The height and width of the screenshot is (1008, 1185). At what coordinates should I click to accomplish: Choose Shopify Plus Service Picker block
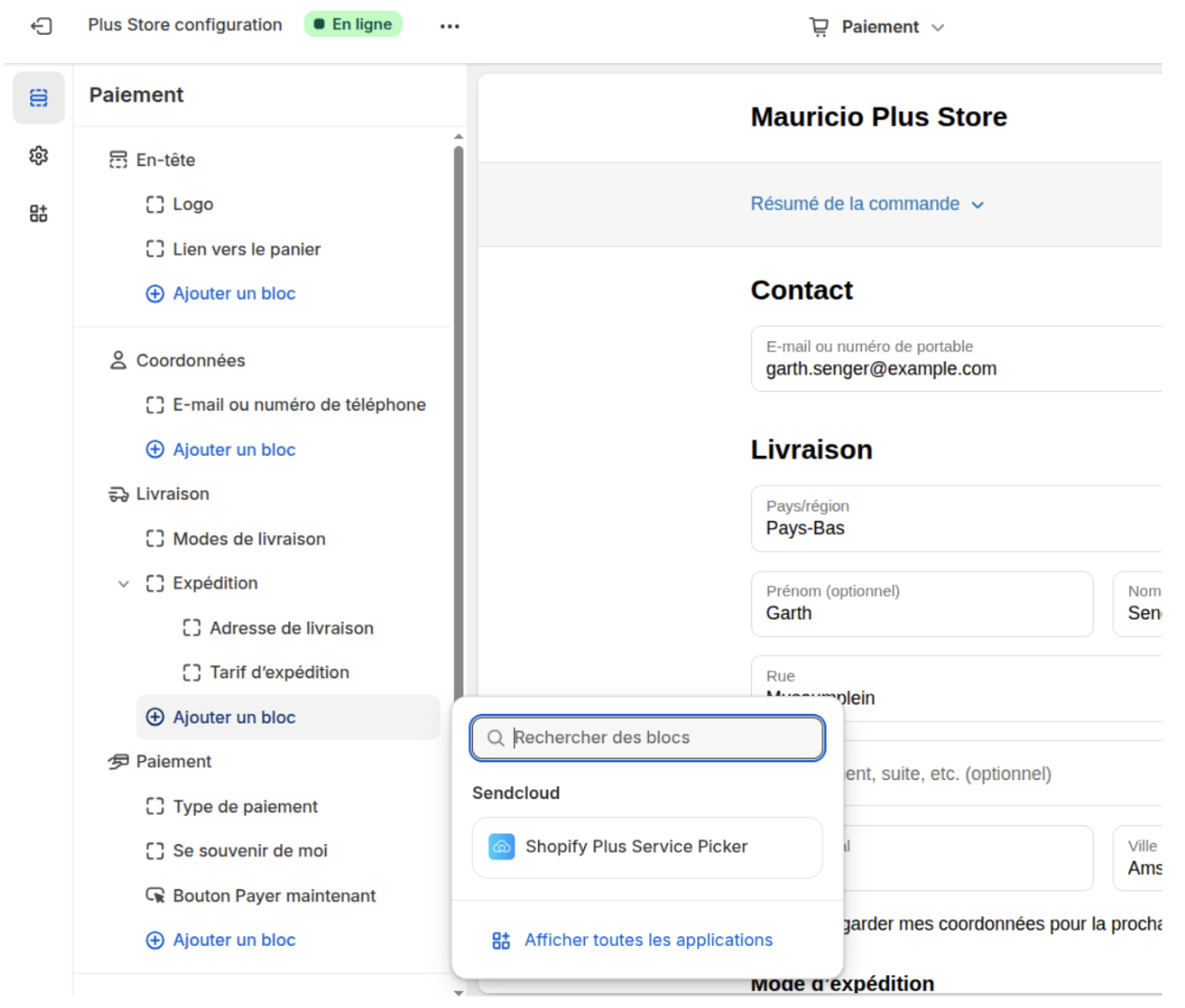click(647, 847)
